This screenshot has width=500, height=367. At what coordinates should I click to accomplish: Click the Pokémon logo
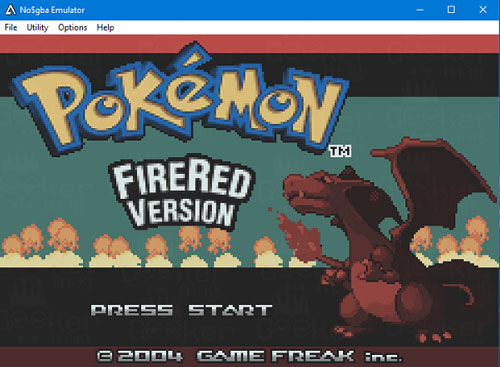pyautogui.click(x=180, y=100)
